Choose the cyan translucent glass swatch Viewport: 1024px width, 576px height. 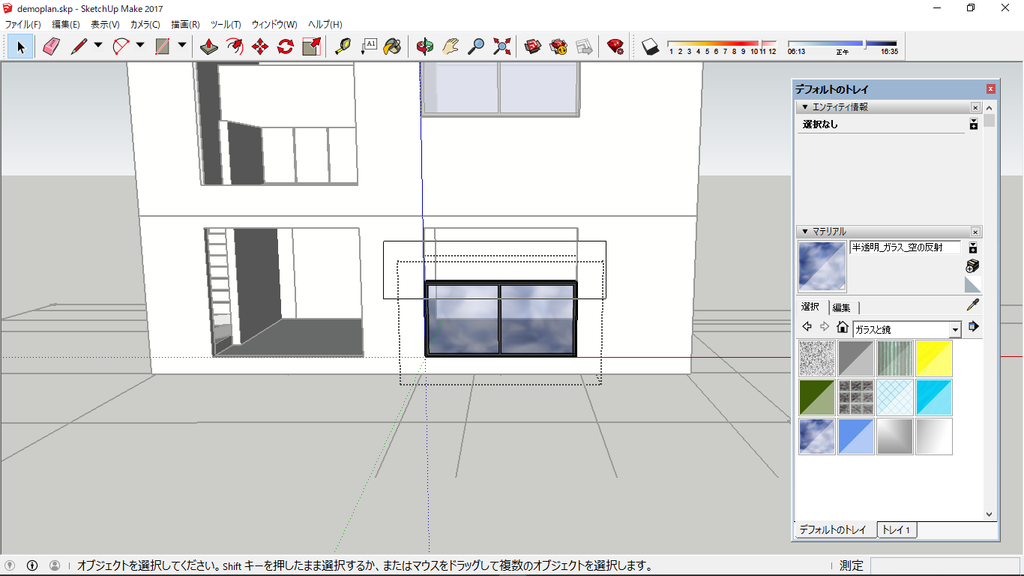click(x=934, y=397)
